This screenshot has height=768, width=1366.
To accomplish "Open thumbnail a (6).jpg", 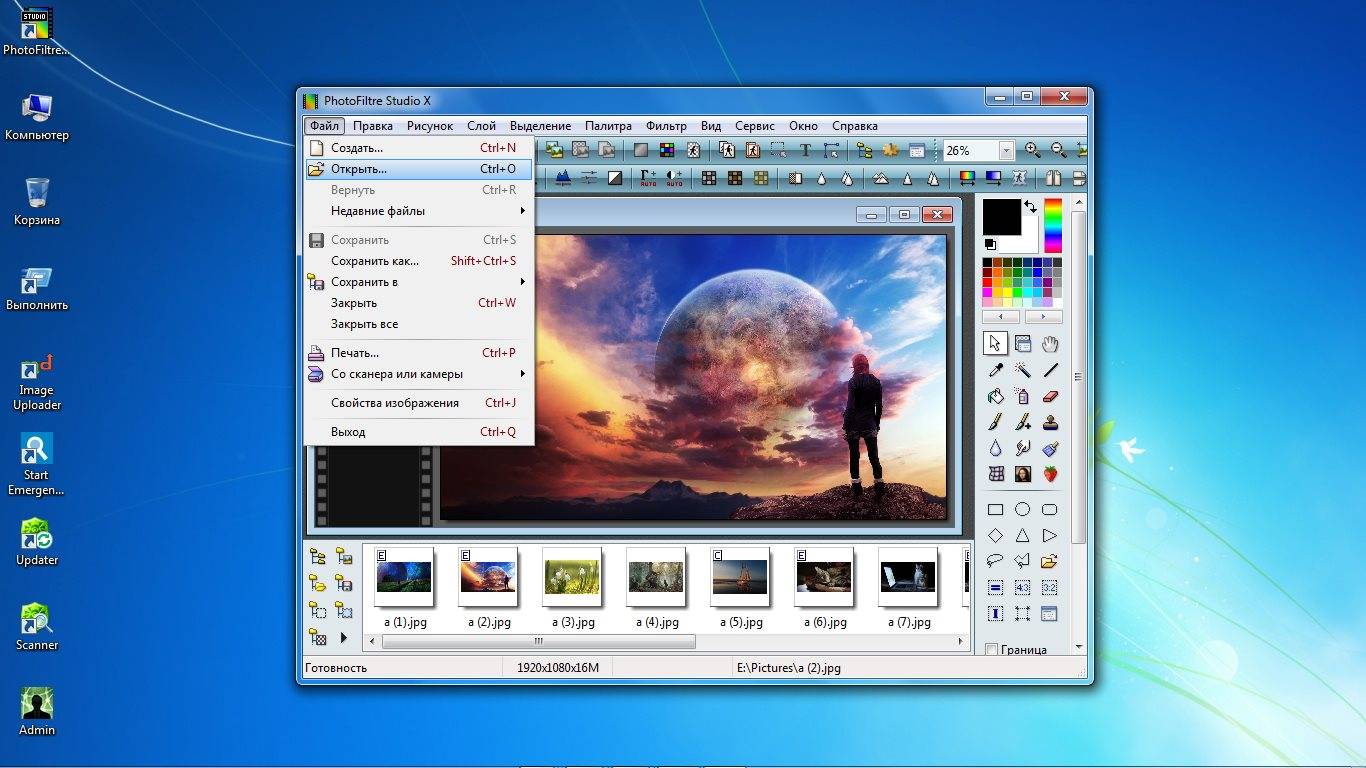I will [824, 577].
